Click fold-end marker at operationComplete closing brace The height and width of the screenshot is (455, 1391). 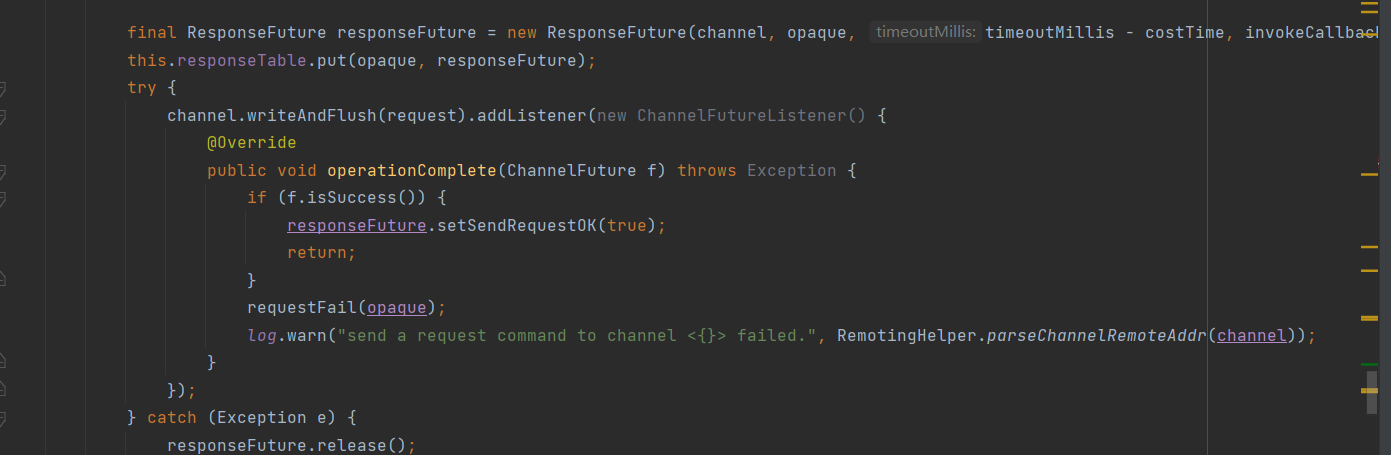click(x=3, y=361)
